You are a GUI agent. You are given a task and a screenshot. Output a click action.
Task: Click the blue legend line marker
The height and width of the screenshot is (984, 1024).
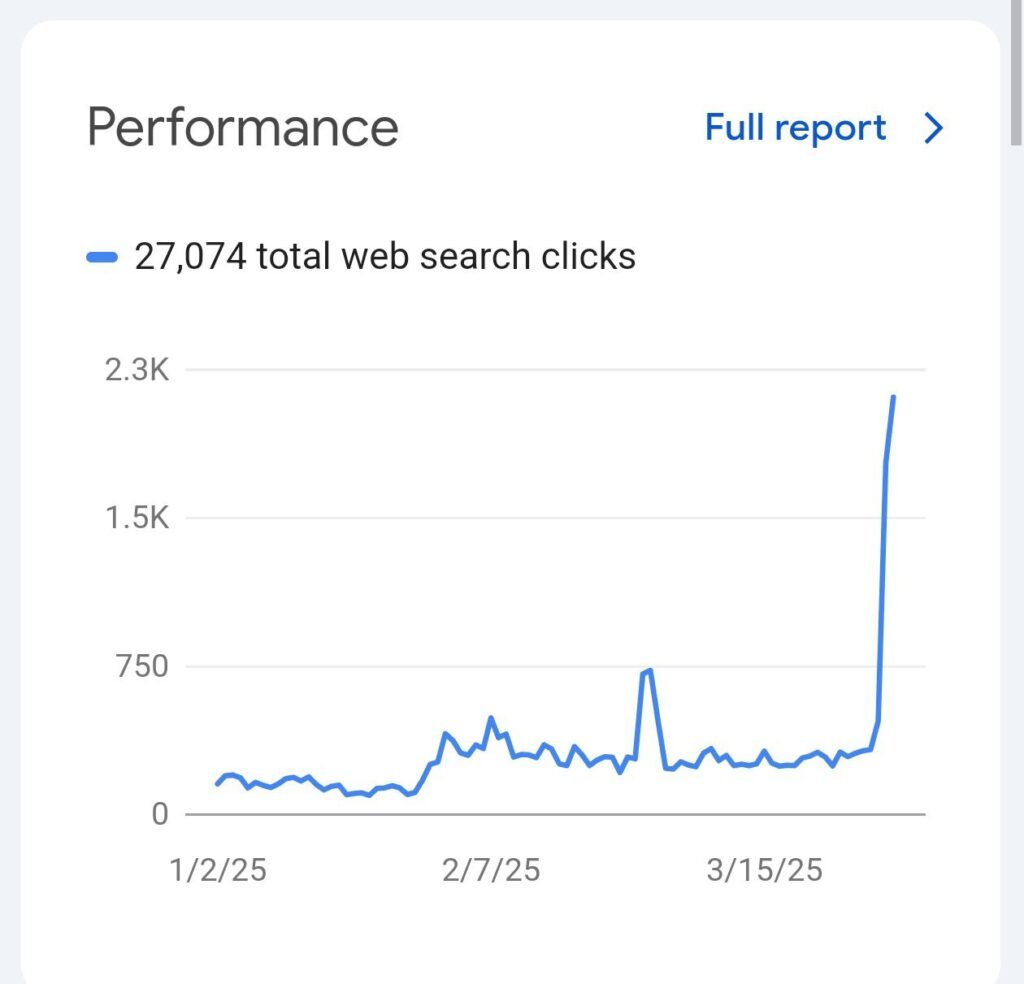pyautogui.click(x=104, y=257)
